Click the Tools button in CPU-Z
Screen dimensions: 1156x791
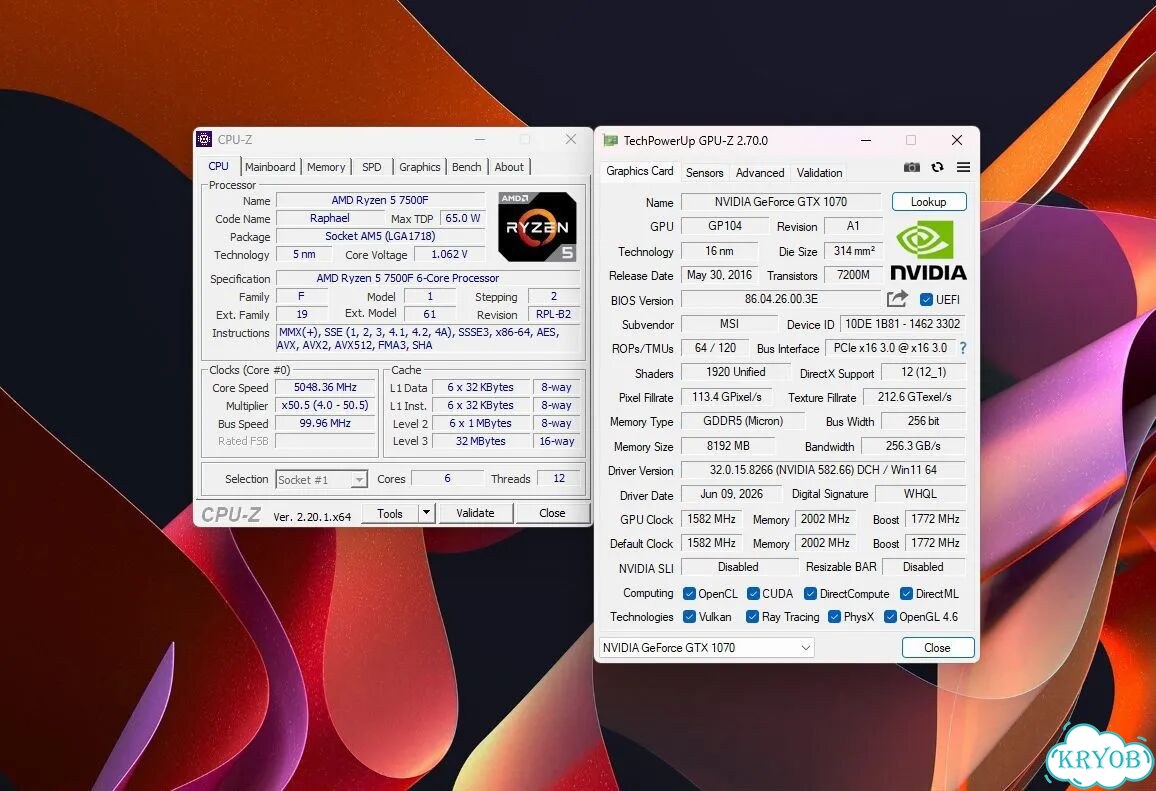point(390,512)
